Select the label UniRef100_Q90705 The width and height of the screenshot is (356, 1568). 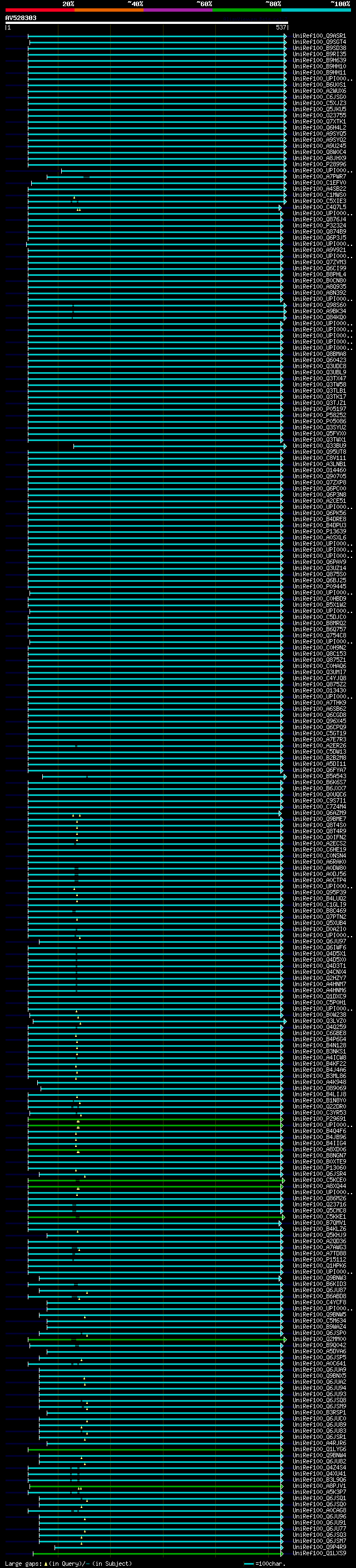pyautogui.click(x=319, y=476)
